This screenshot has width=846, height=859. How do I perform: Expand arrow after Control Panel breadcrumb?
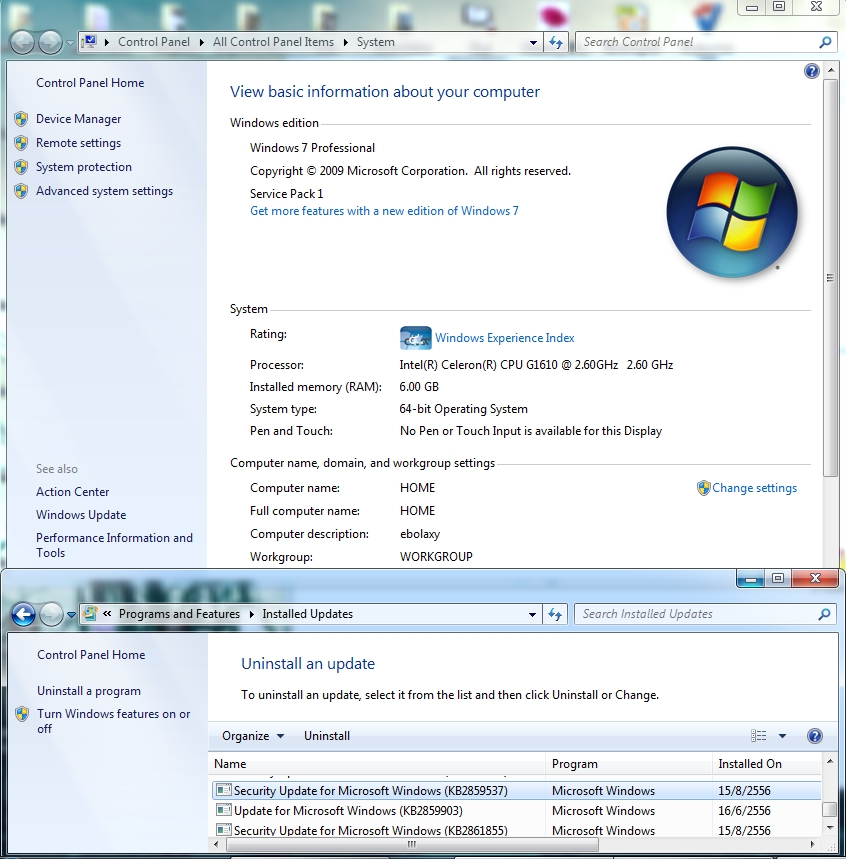(201, 42)
